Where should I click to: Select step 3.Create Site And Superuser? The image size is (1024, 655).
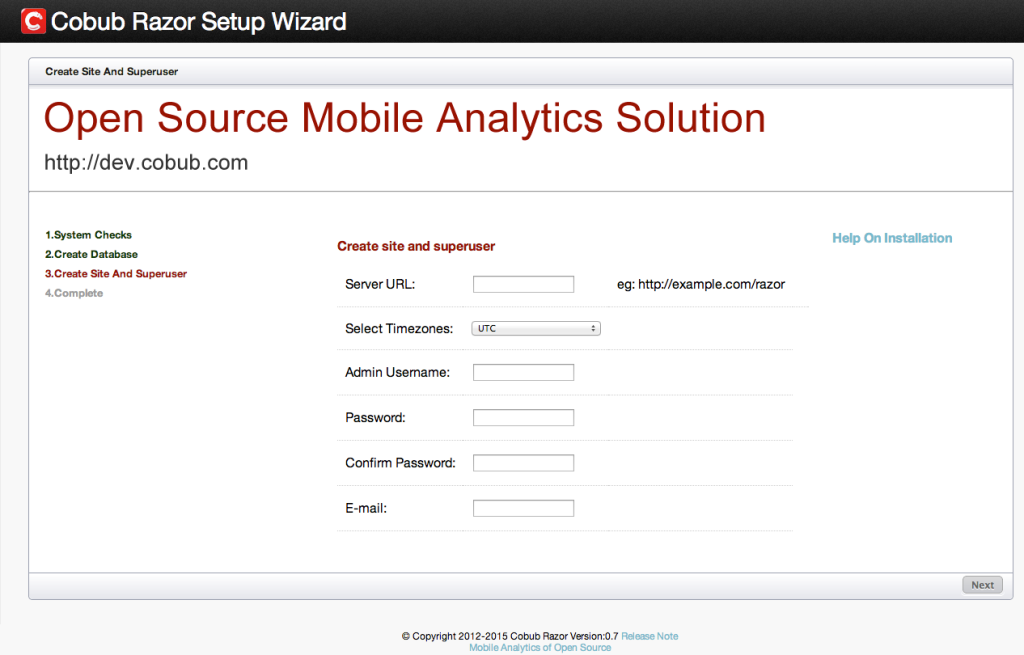pos(116,274)
